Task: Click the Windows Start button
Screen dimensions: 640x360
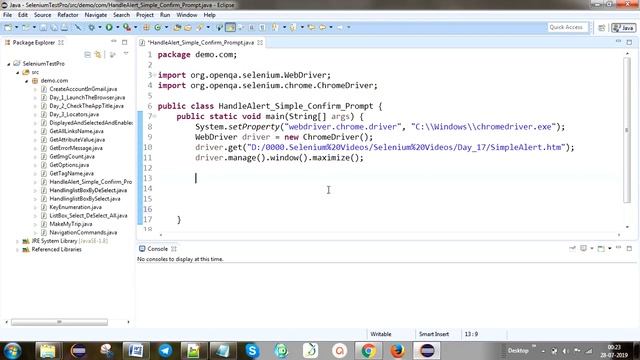Action: click(12, 351)
